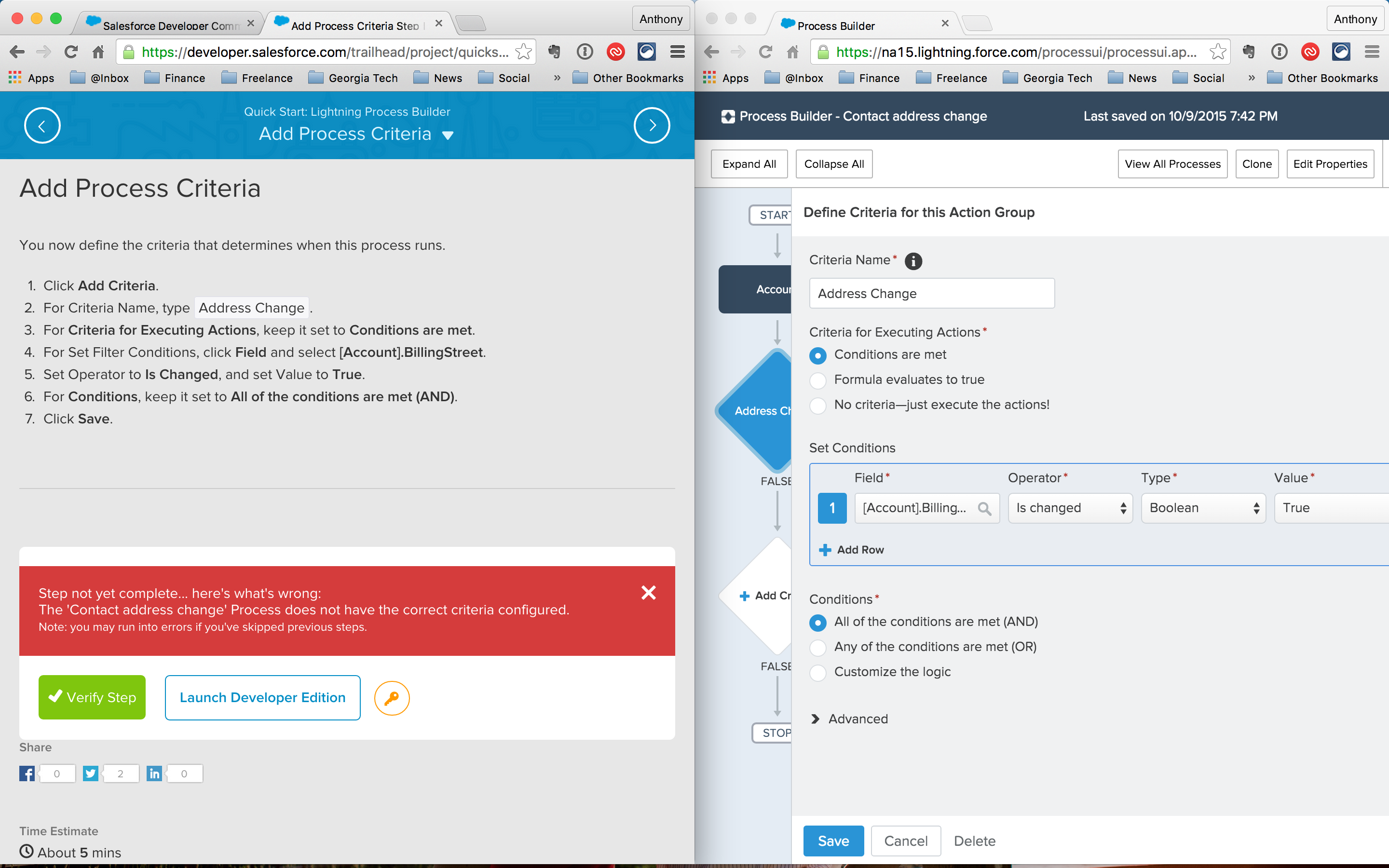Open the Boolean type dropdown
This screenshot has width=1389, height=868.
(1203, 508)
